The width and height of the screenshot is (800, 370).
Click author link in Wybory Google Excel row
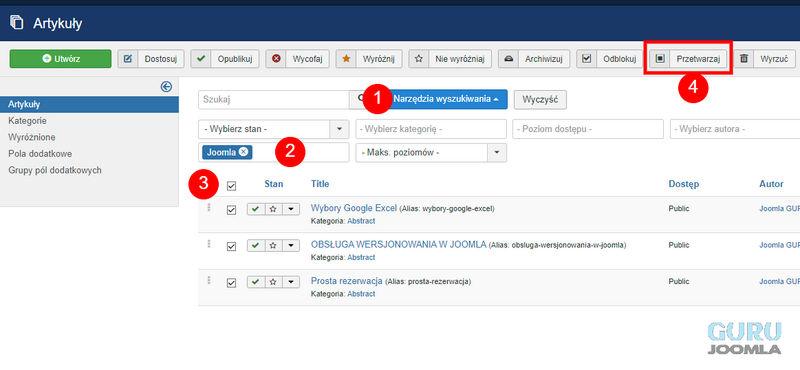click(780, 209)
